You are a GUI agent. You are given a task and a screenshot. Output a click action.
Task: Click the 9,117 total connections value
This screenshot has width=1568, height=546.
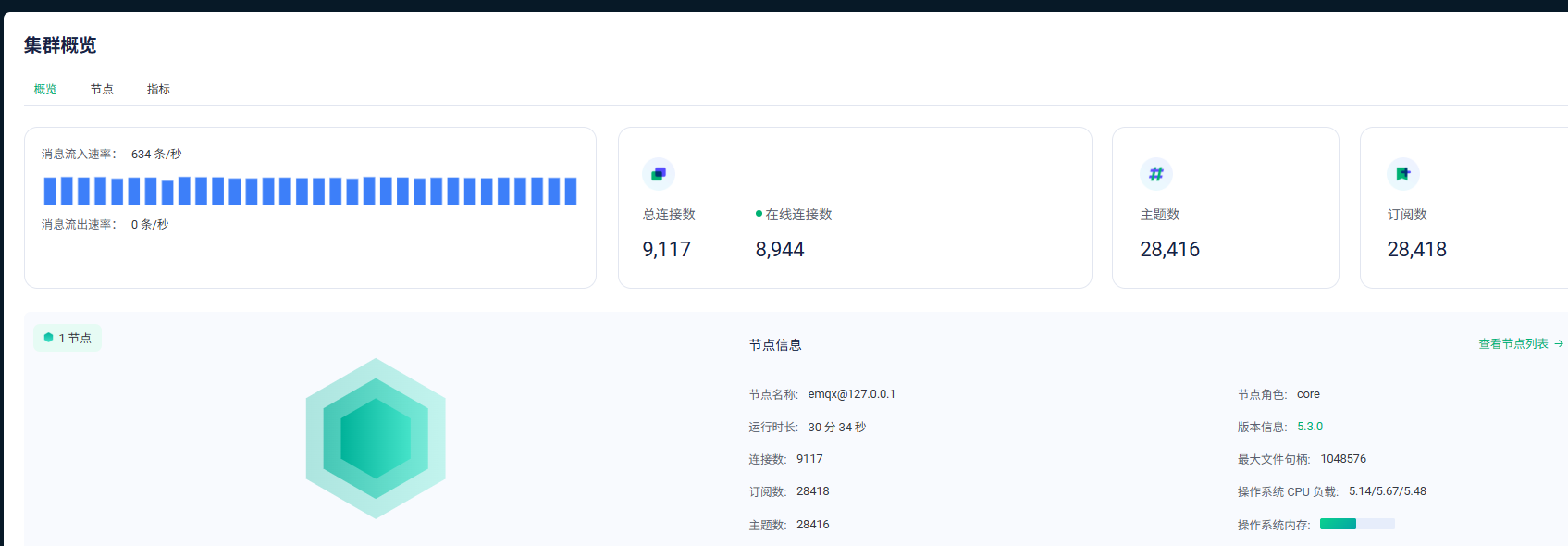point(666,250)
